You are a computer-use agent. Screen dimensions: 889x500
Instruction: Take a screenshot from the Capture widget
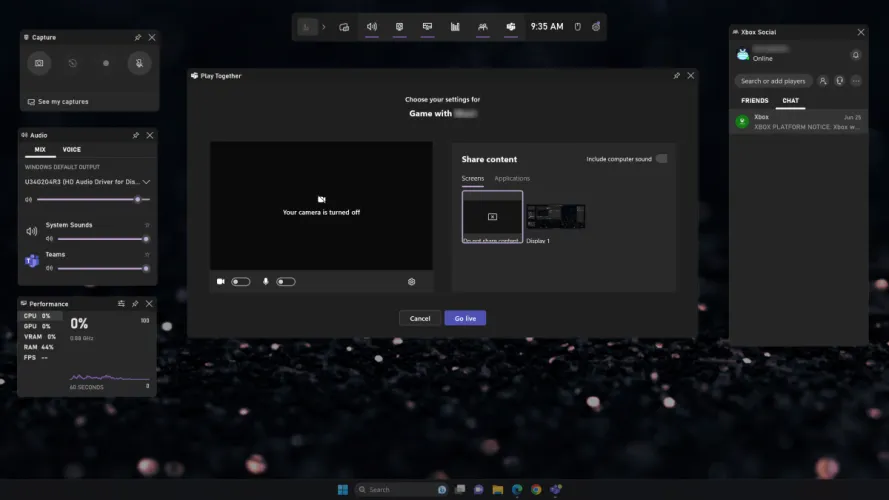tap(39, 63)
